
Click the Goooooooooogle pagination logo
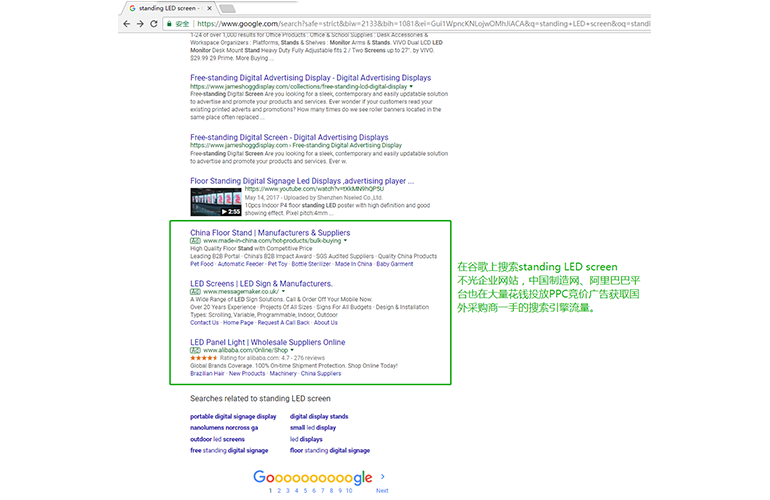click(313, 477)
